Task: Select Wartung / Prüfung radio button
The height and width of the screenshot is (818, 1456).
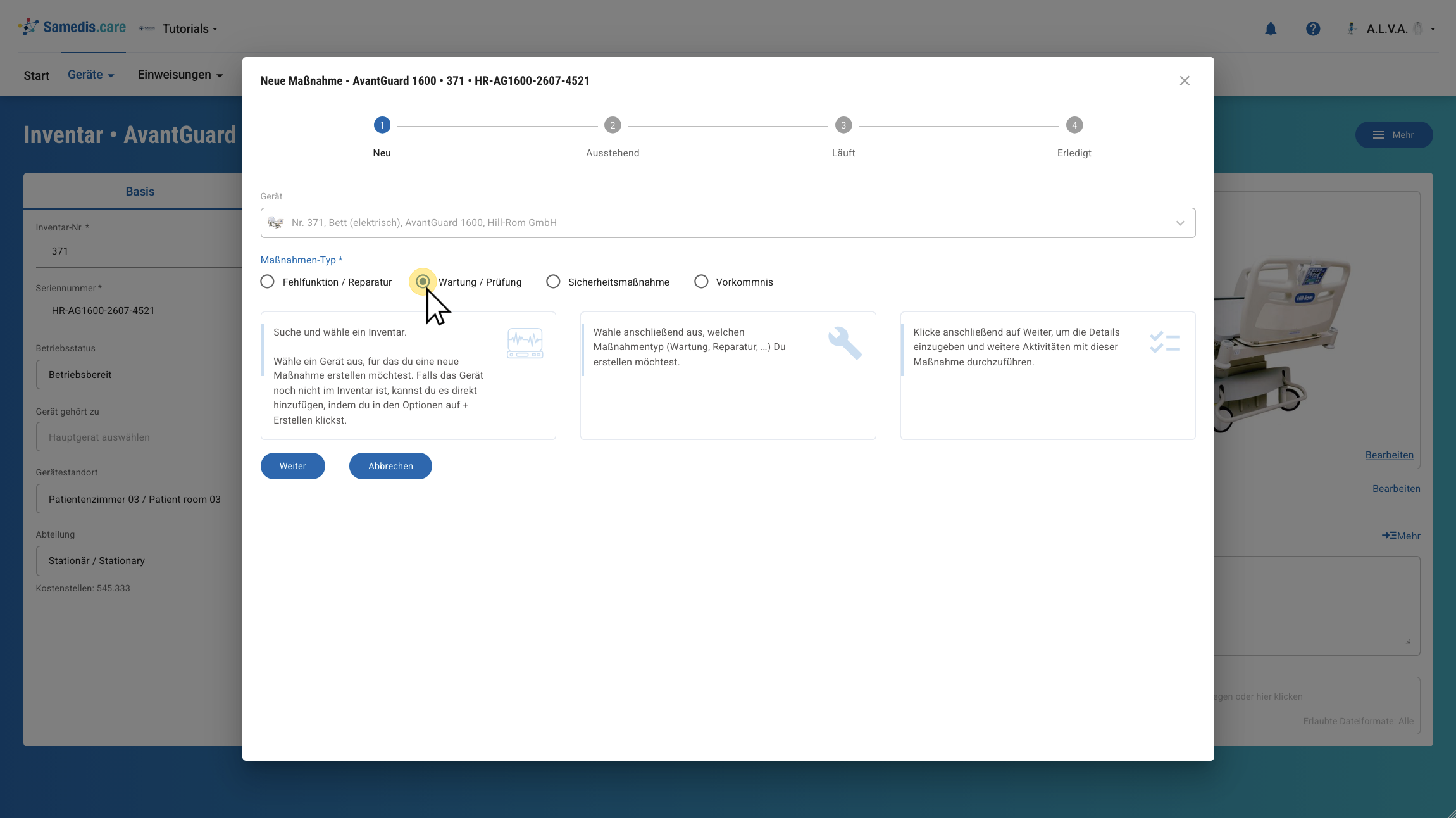Action: click(423, 282)
